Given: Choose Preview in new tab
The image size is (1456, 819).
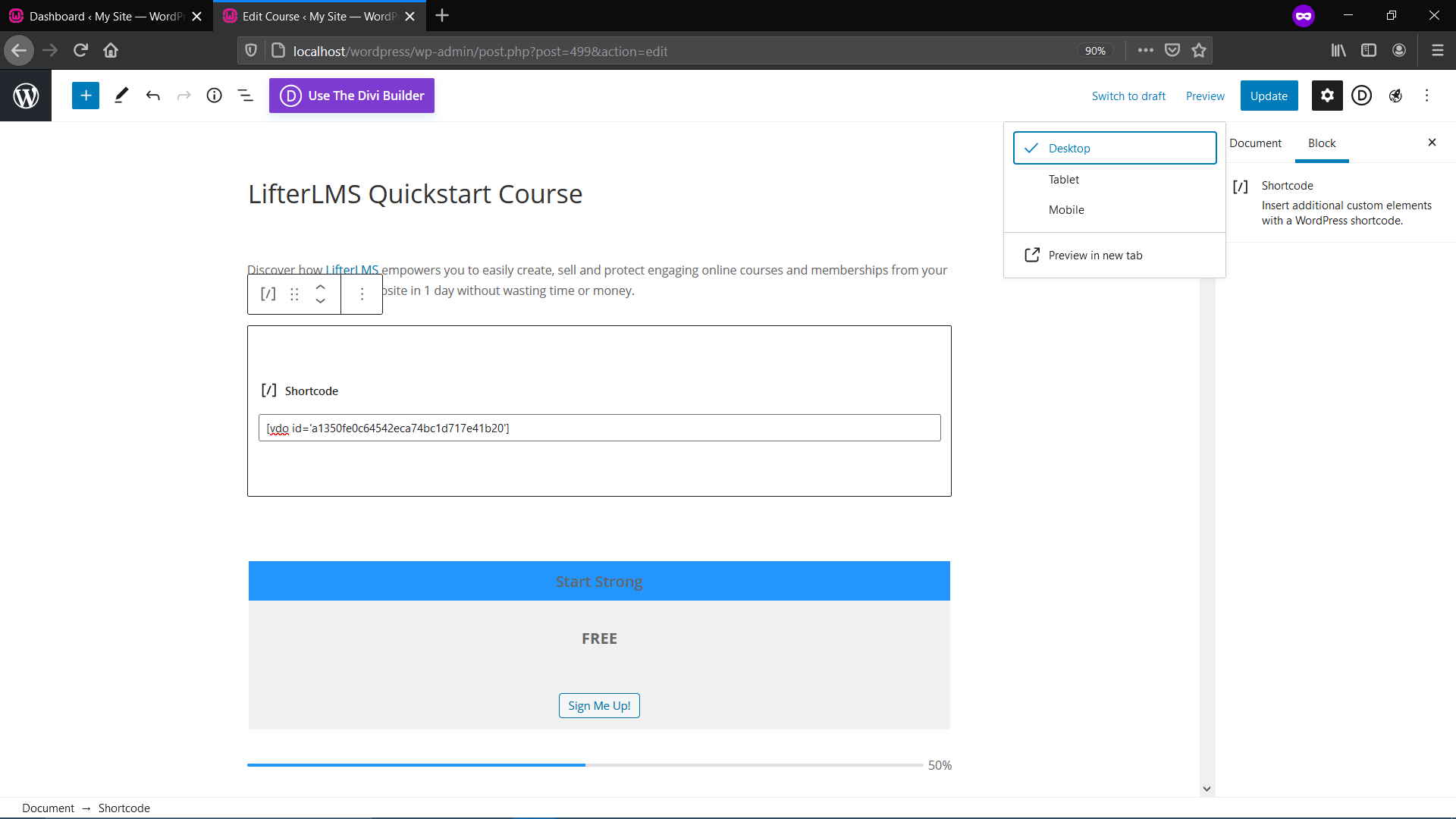Looking at the screenshot, I should point(1115,256).
